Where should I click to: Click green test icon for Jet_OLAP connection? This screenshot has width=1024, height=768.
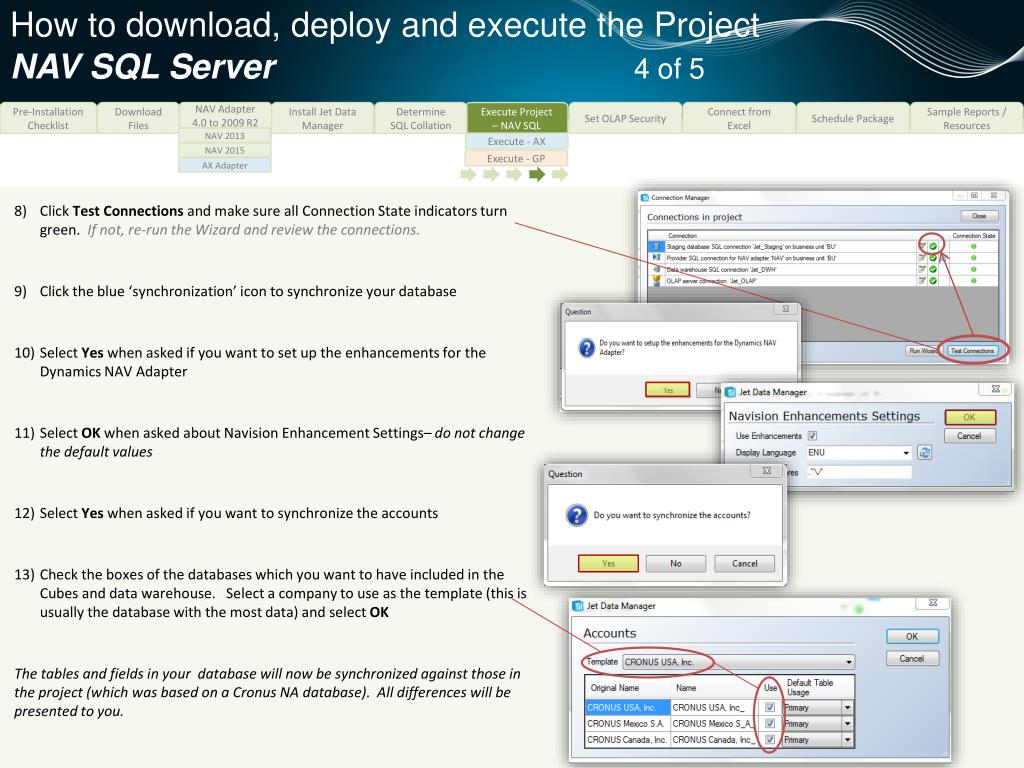[x=933, y=281]
